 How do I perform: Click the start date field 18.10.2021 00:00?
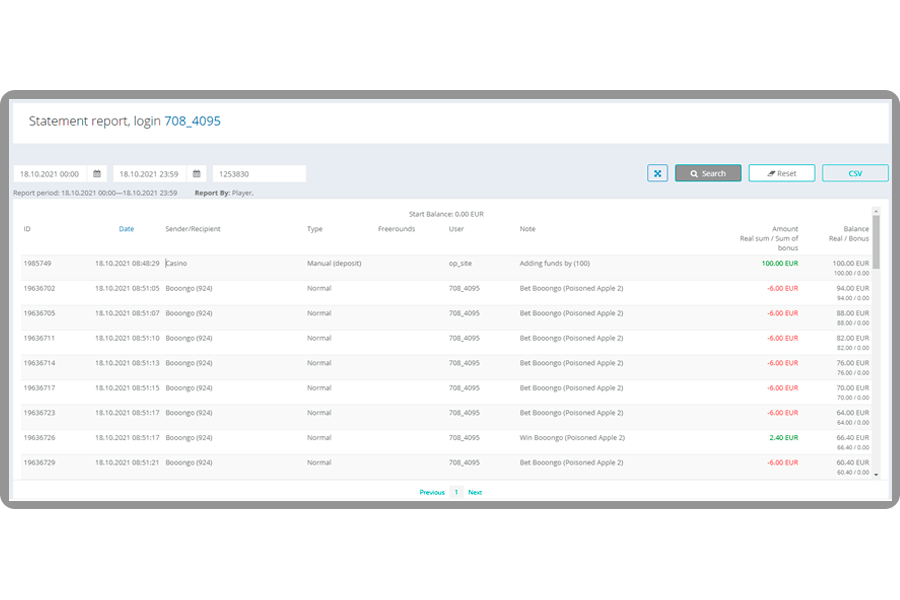(x=50, y=174)
